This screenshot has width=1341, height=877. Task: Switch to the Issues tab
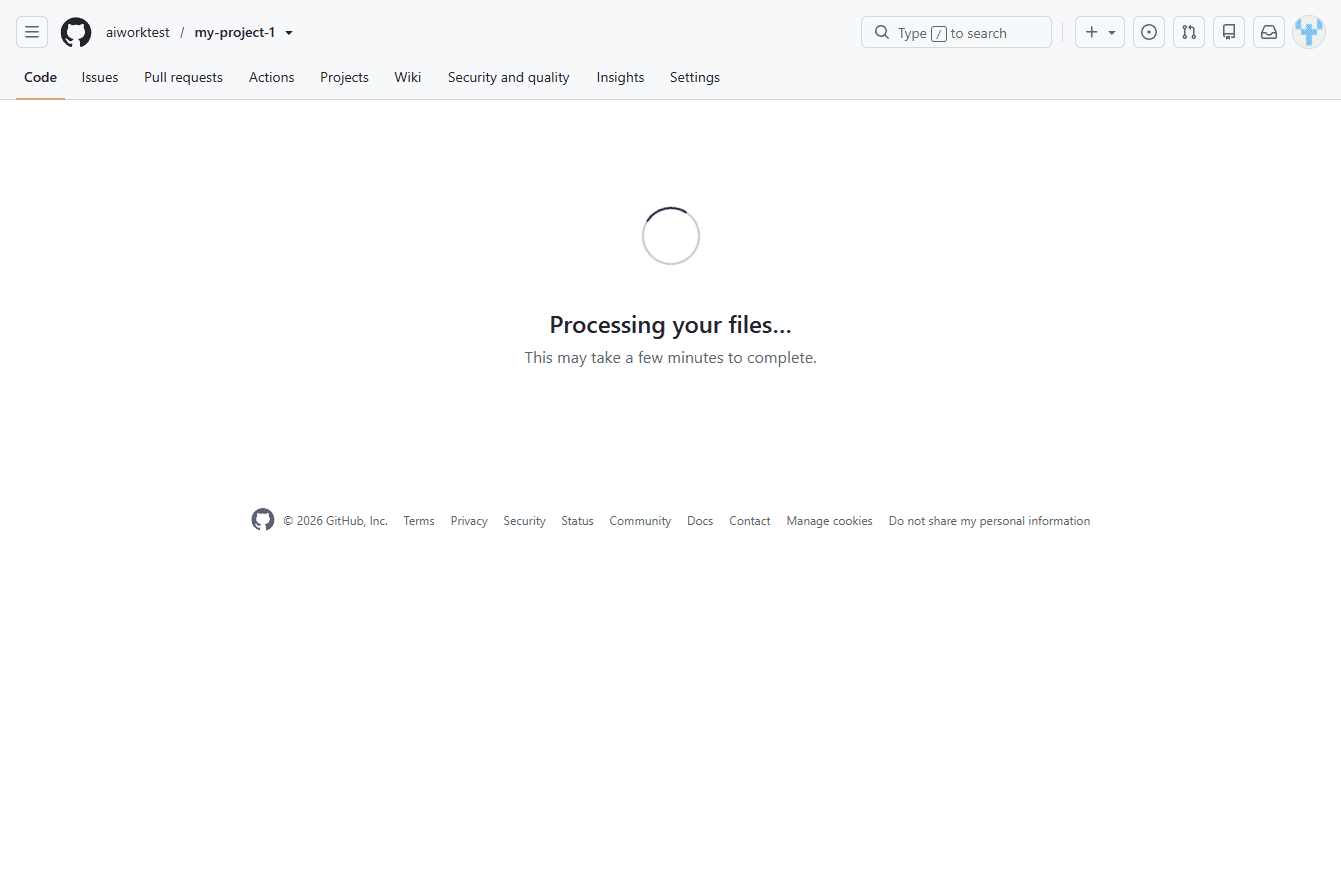[100, 77]
